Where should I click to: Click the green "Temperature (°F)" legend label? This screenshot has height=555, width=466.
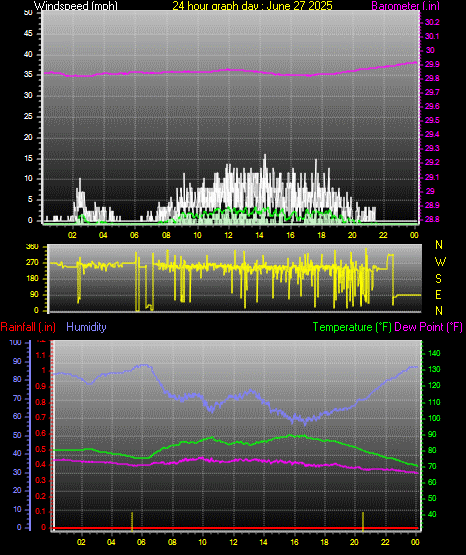click(352, 327)
